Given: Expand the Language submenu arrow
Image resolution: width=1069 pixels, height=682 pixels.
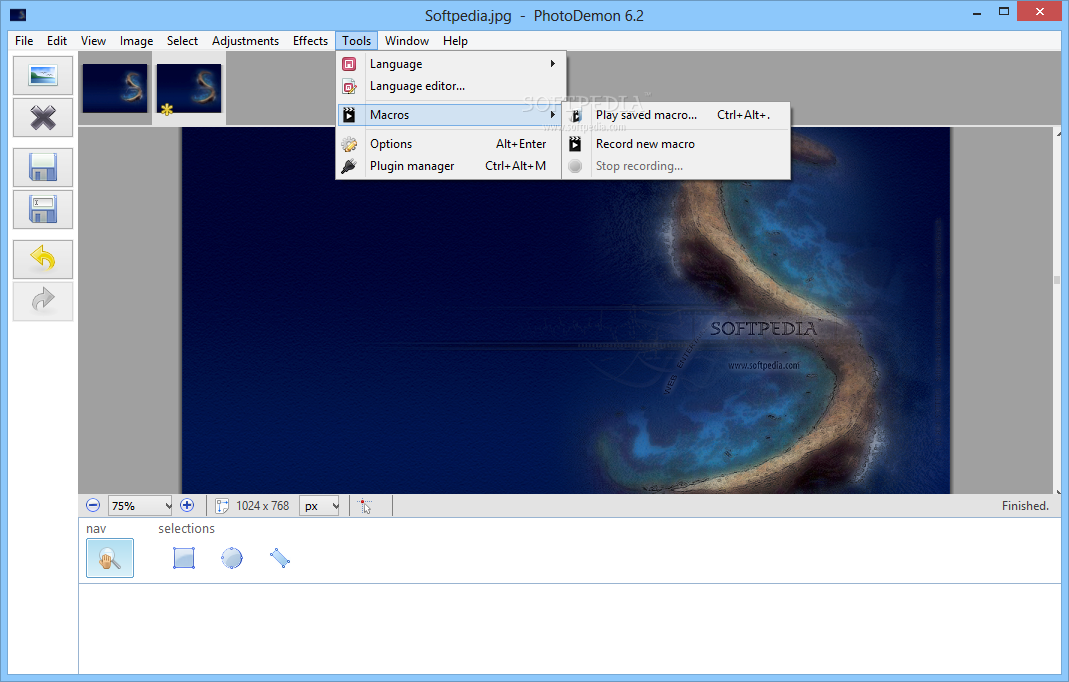Looking at the screenshot, I should pos(553,63).
